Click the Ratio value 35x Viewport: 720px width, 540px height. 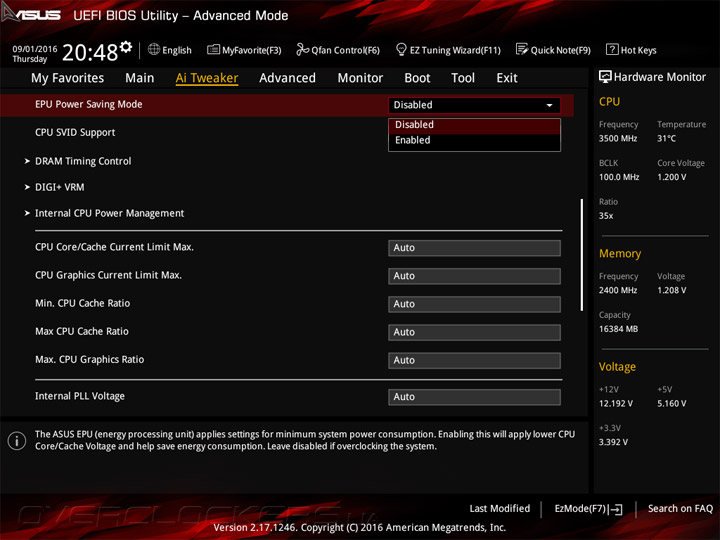click(x=606, y=216)
